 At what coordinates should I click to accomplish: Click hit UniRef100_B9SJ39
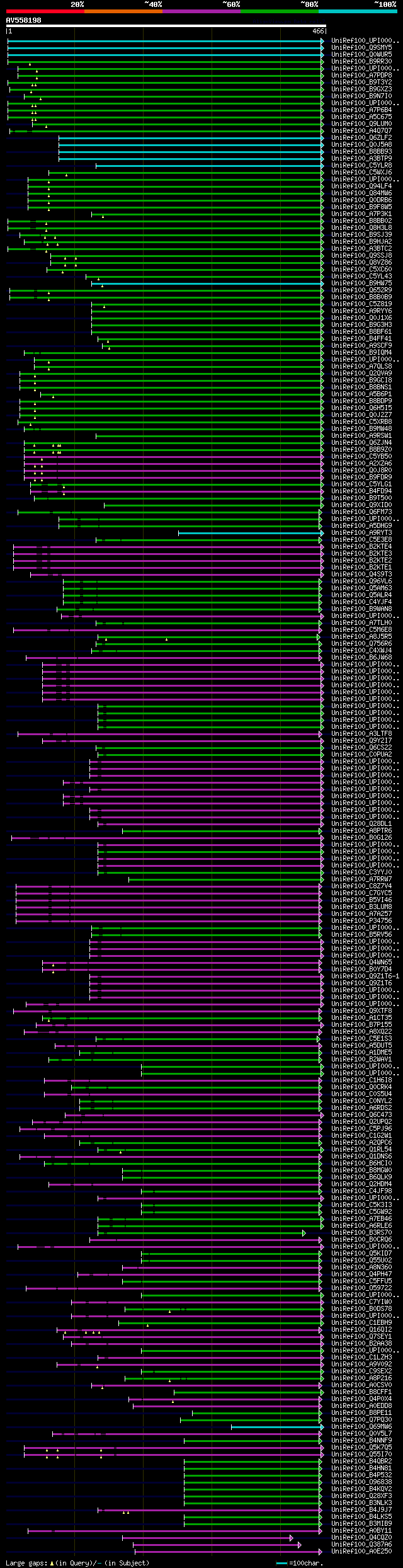coord(361,234)
